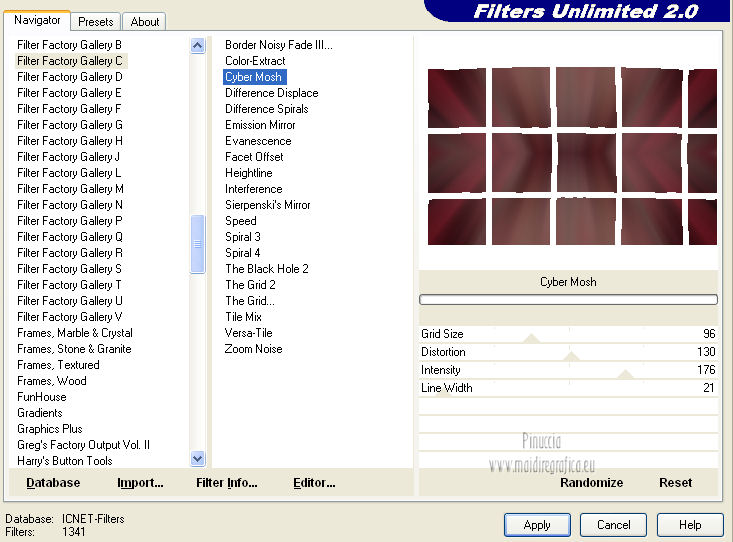The height and width of the screenshot is (542, 733).
Task: Reset the filter settings
Action: (x=676, y=483)
